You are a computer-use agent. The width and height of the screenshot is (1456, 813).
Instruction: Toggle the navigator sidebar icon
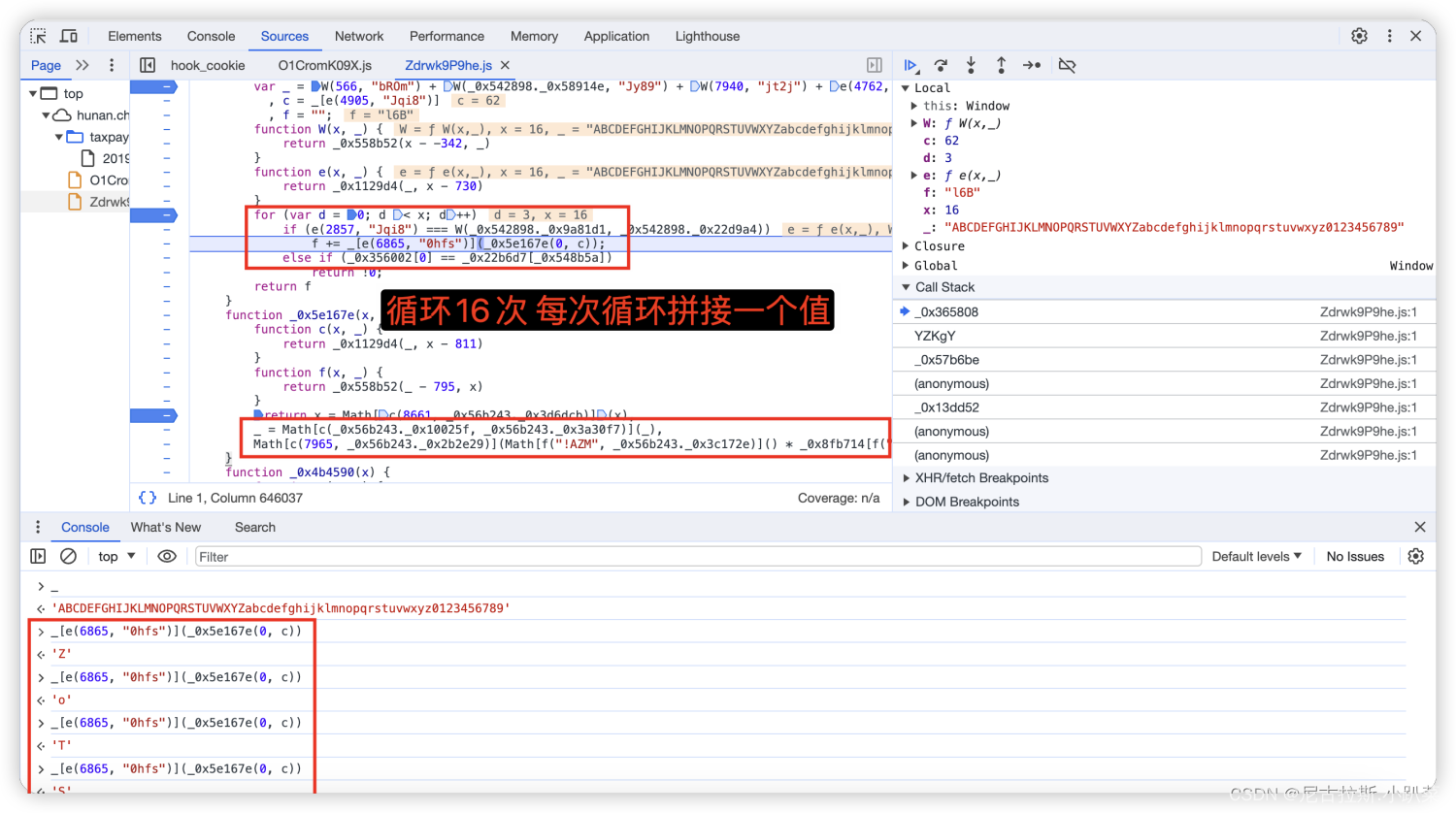point(148,65)
